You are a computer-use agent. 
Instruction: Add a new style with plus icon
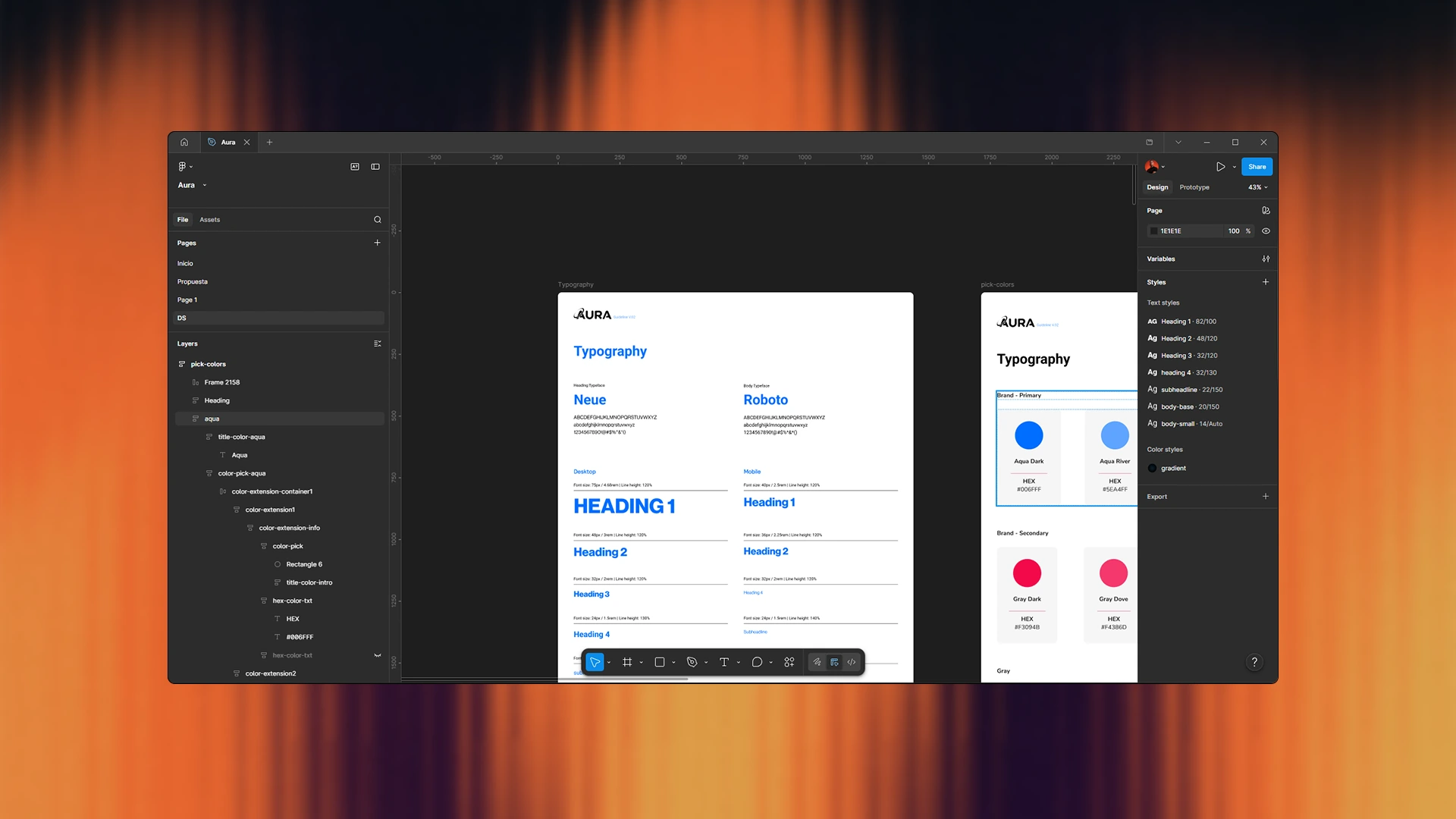tap(1266, 282)
